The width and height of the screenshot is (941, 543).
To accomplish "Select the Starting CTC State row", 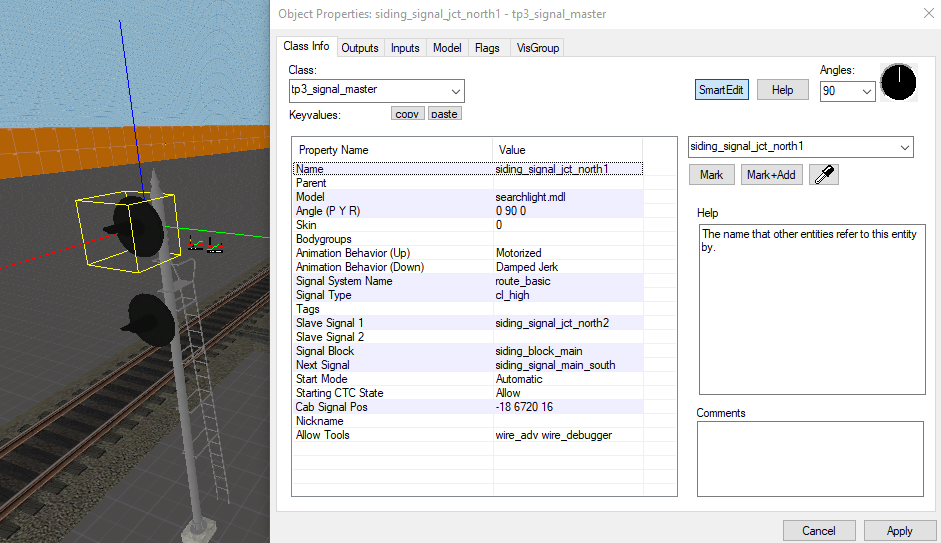I will (x=468, y=393).
